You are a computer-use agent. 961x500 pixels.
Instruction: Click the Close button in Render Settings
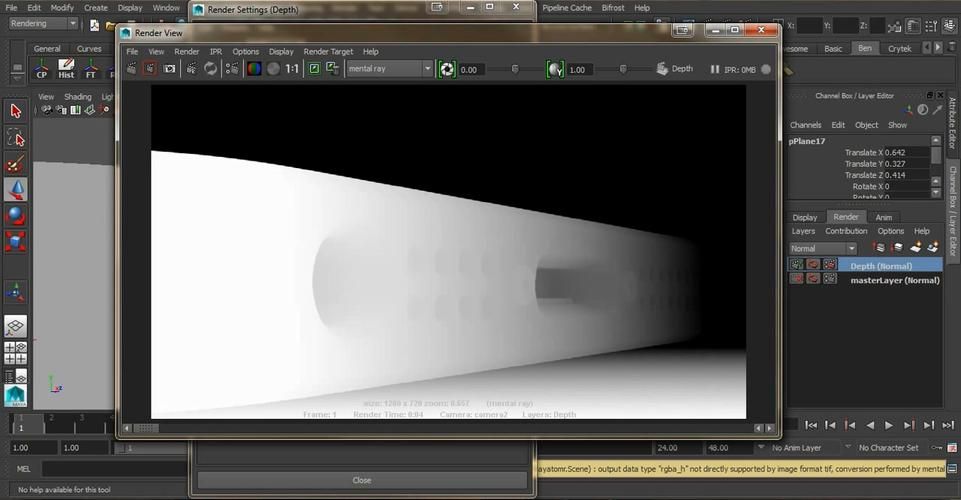pyautogui.click(x=362, y=480)
